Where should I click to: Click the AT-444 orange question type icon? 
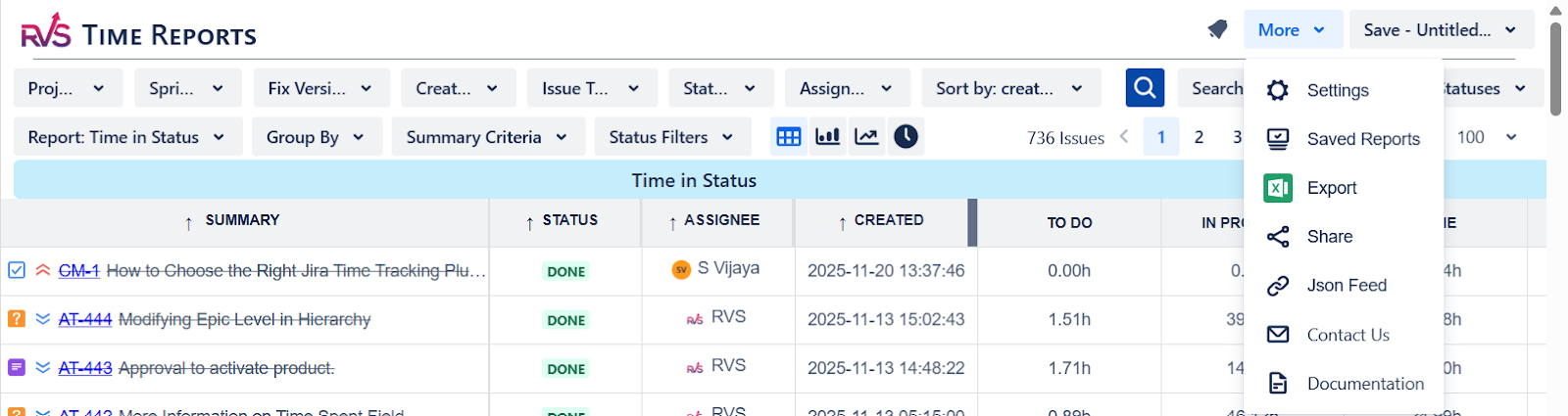[x=17, y=318]
